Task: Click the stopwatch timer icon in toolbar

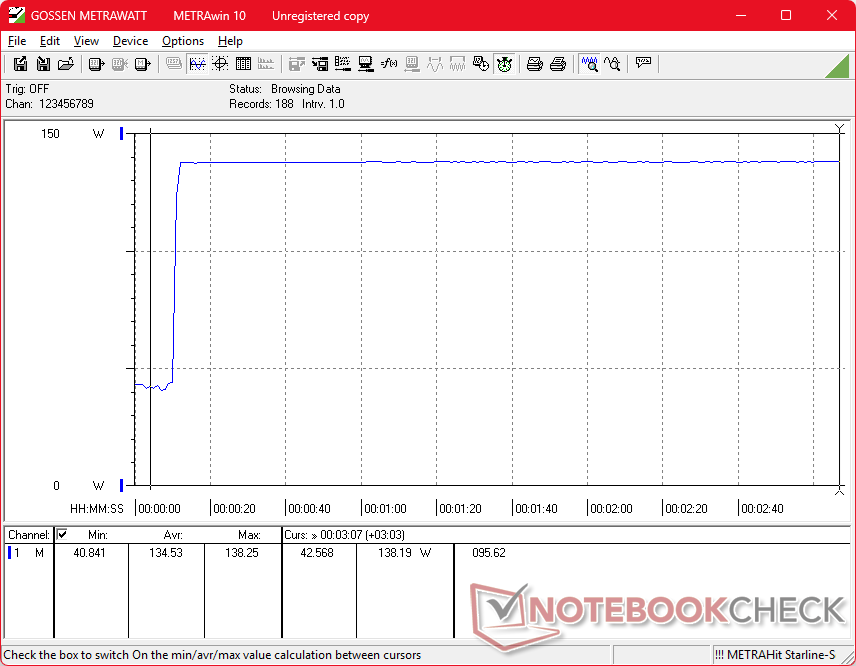Action: tap(504, 64)
